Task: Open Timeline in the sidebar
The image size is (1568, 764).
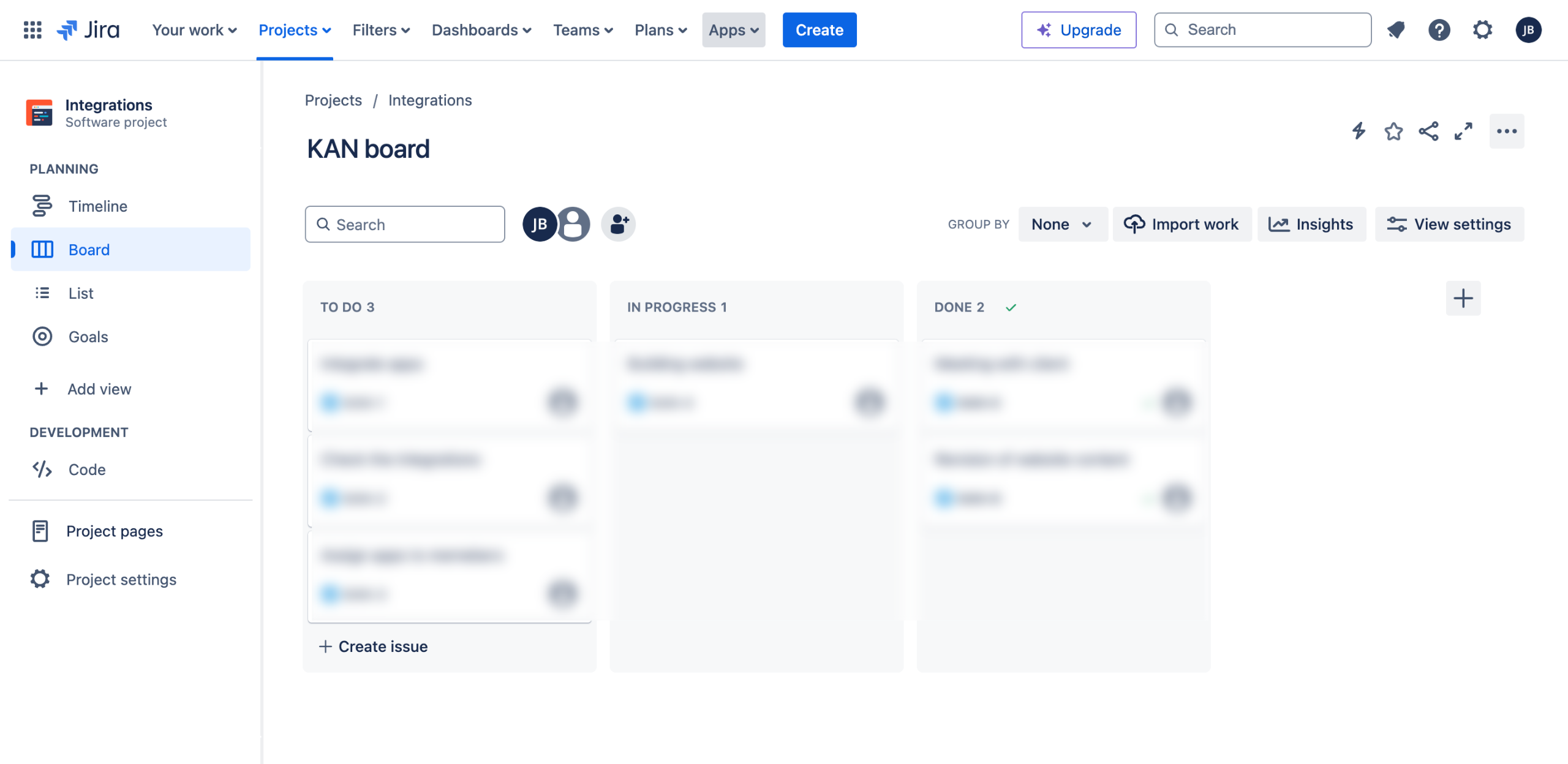Action: tap(97, 206)
